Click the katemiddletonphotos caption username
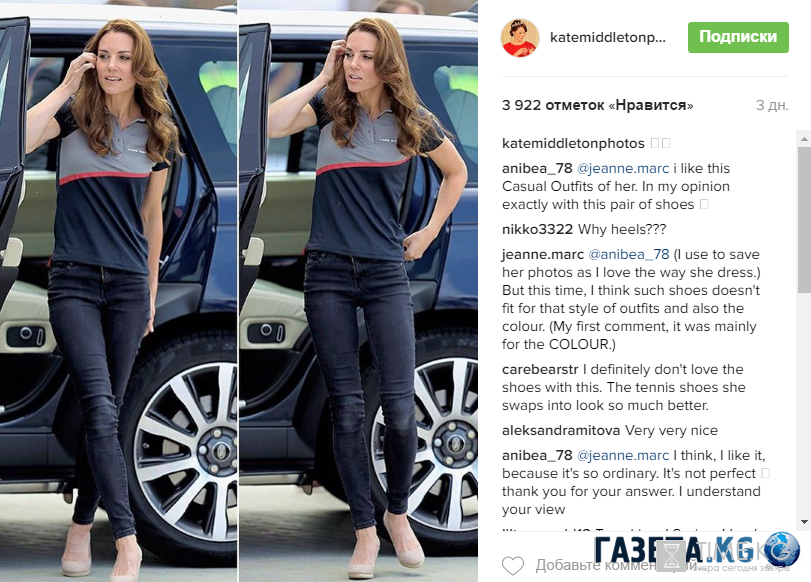This screenshot has height=582, width=811. point(573,143)
